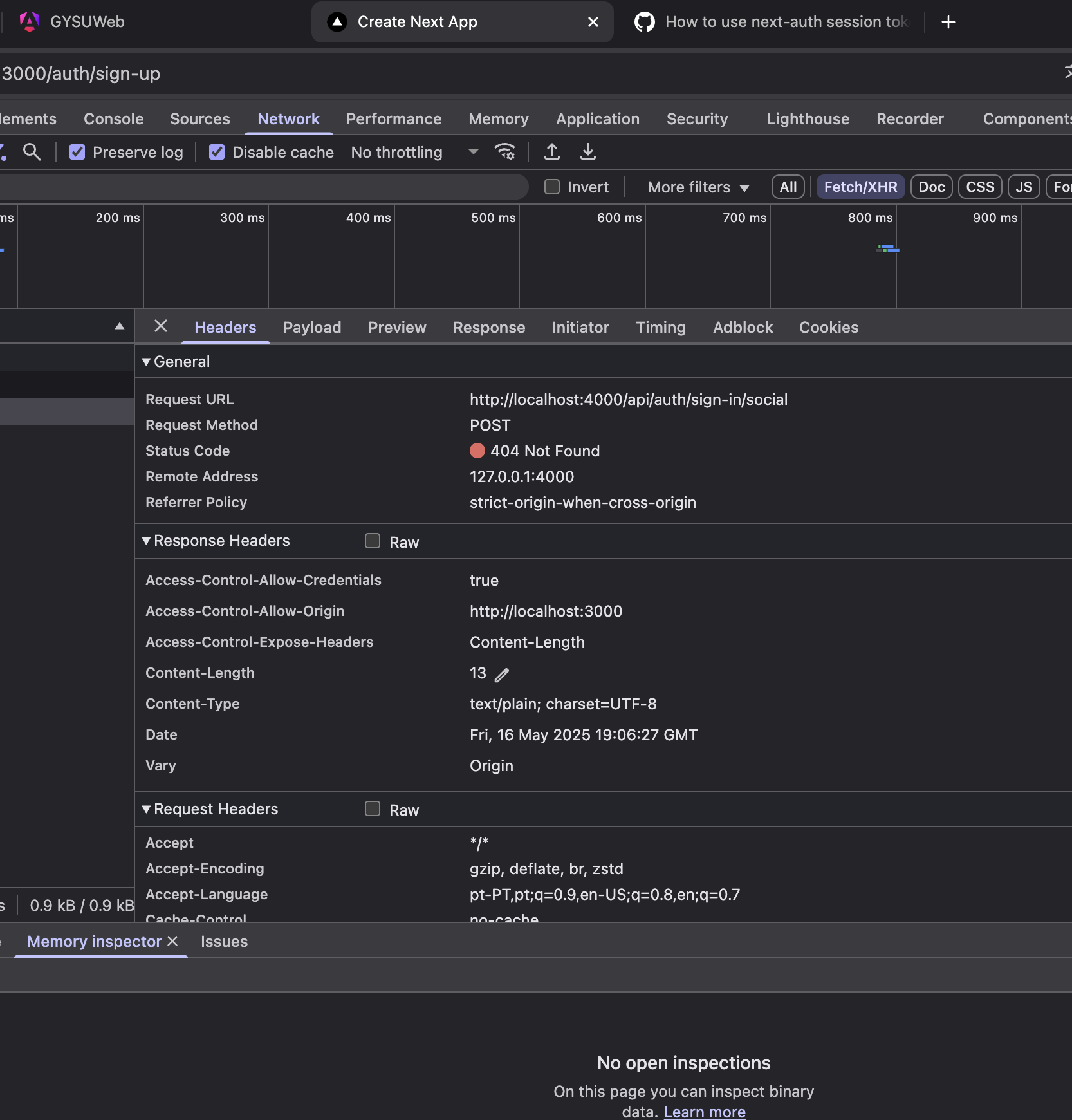Screen dimensions: 1072x1120
Task: Close the Memory inspector drawer tab
Action: [x=172, y=941]
